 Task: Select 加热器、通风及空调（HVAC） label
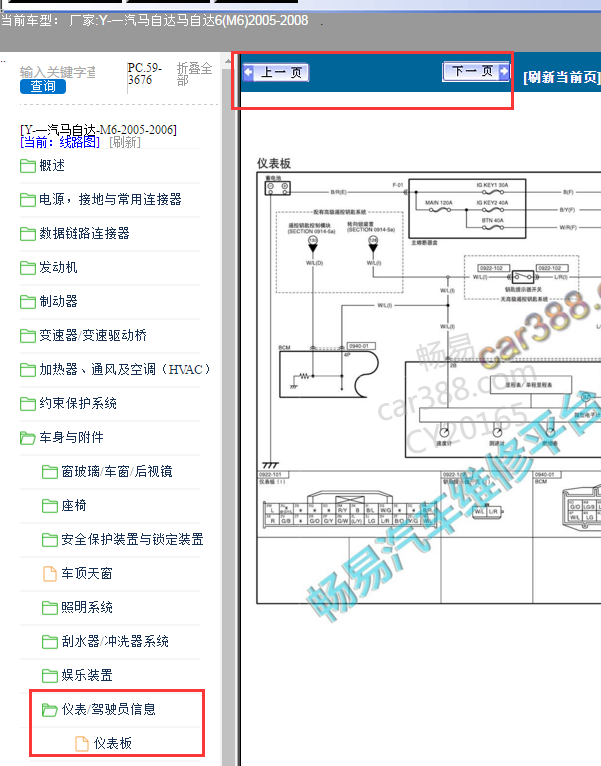click(x=125, y=369)
